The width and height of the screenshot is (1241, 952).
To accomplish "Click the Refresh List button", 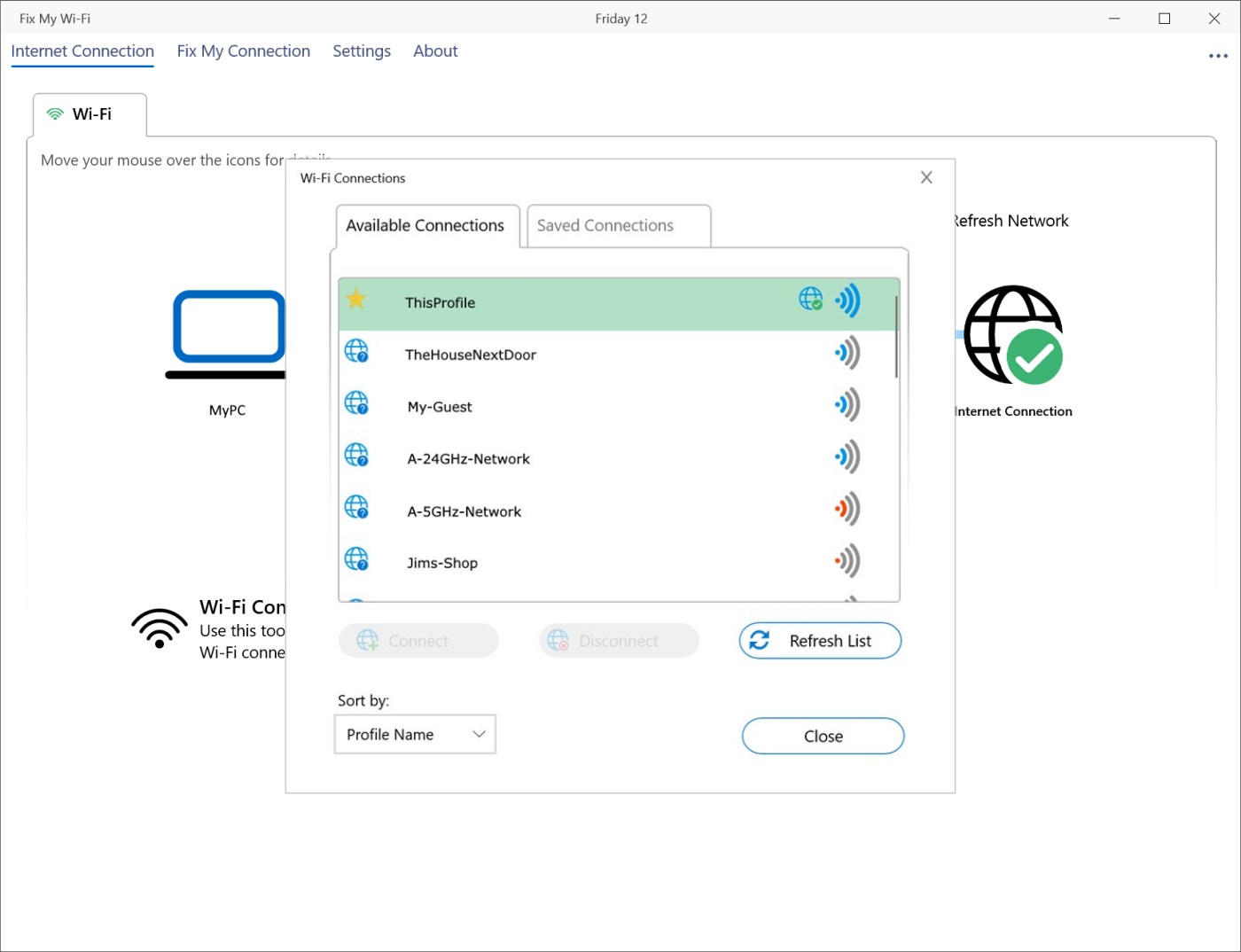I will tap(820, 641).
